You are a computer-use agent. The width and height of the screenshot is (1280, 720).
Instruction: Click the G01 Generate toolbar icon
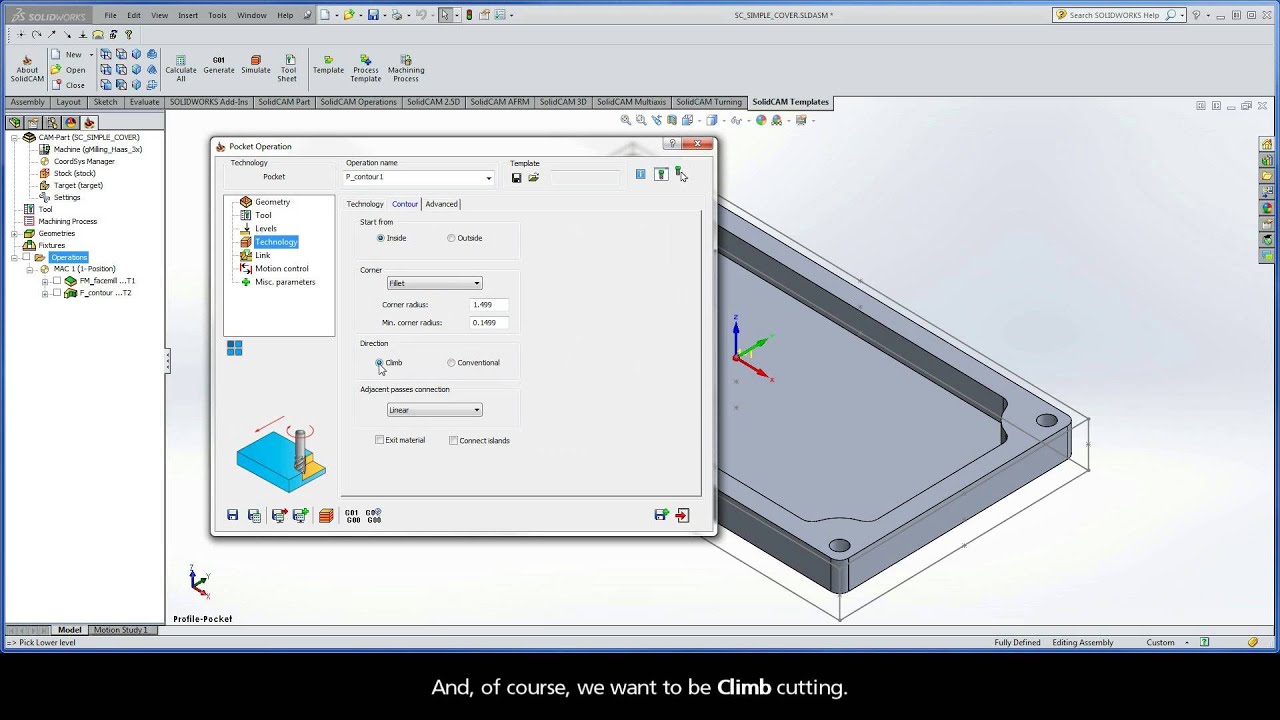click(219, 65)
